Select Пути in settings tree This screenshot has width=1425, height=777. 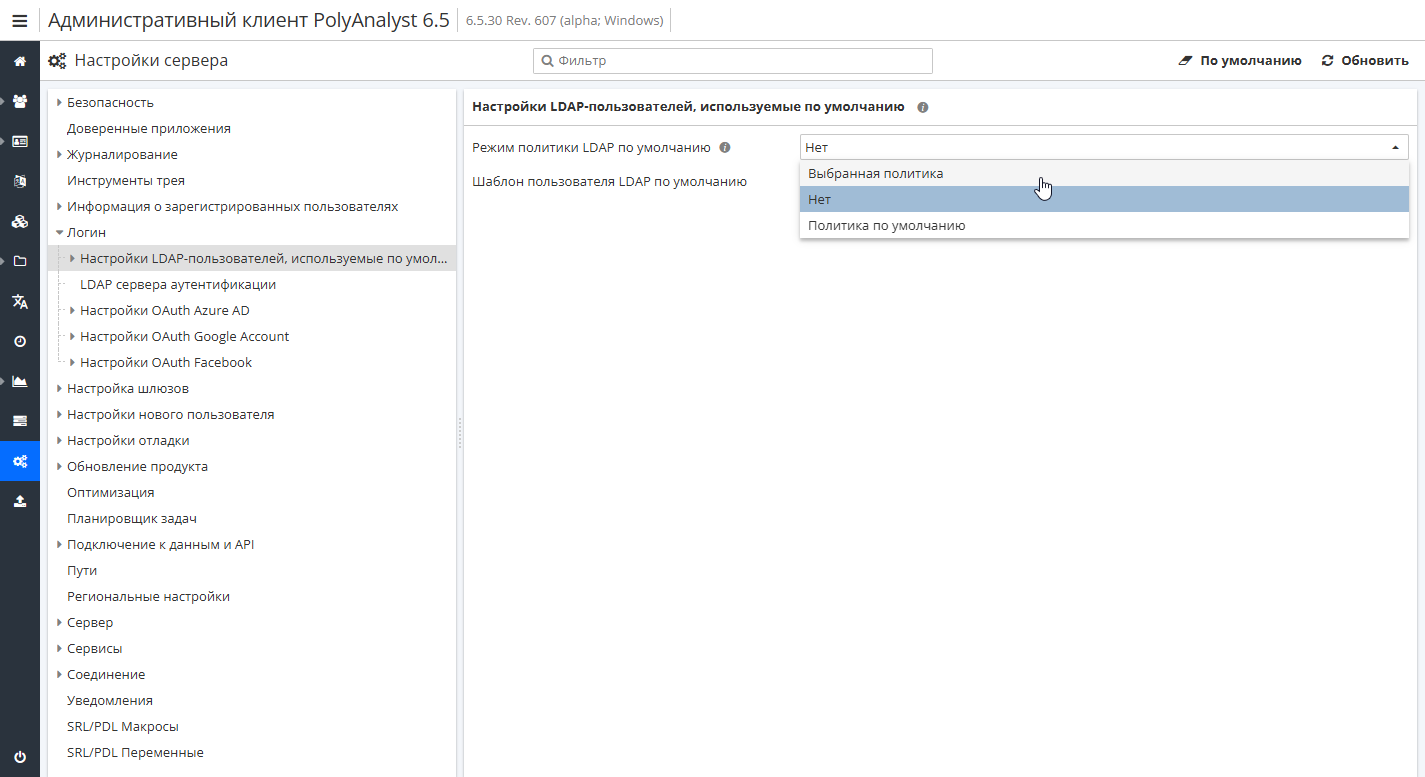pyautogui.click(x=82, y=570)
